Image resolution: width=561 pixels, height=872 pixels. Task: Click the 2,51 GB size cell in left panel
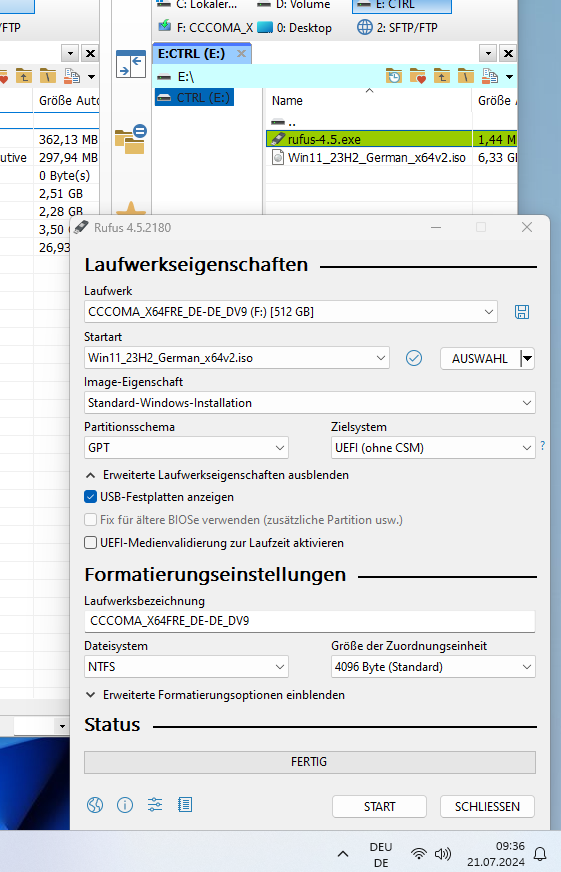(x=61, y=194)
